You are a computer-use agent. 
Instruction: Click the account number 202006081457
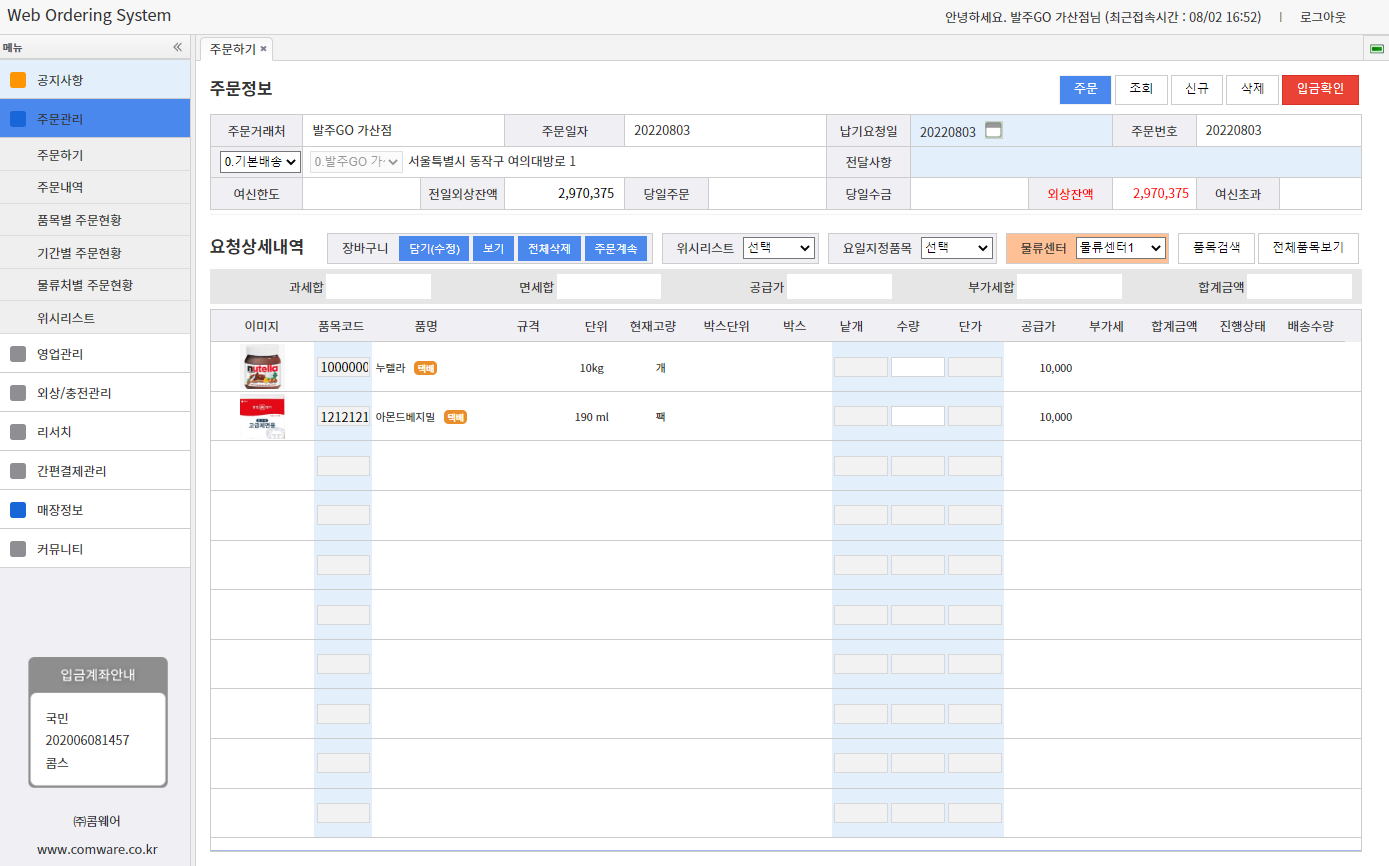[88, 740]
